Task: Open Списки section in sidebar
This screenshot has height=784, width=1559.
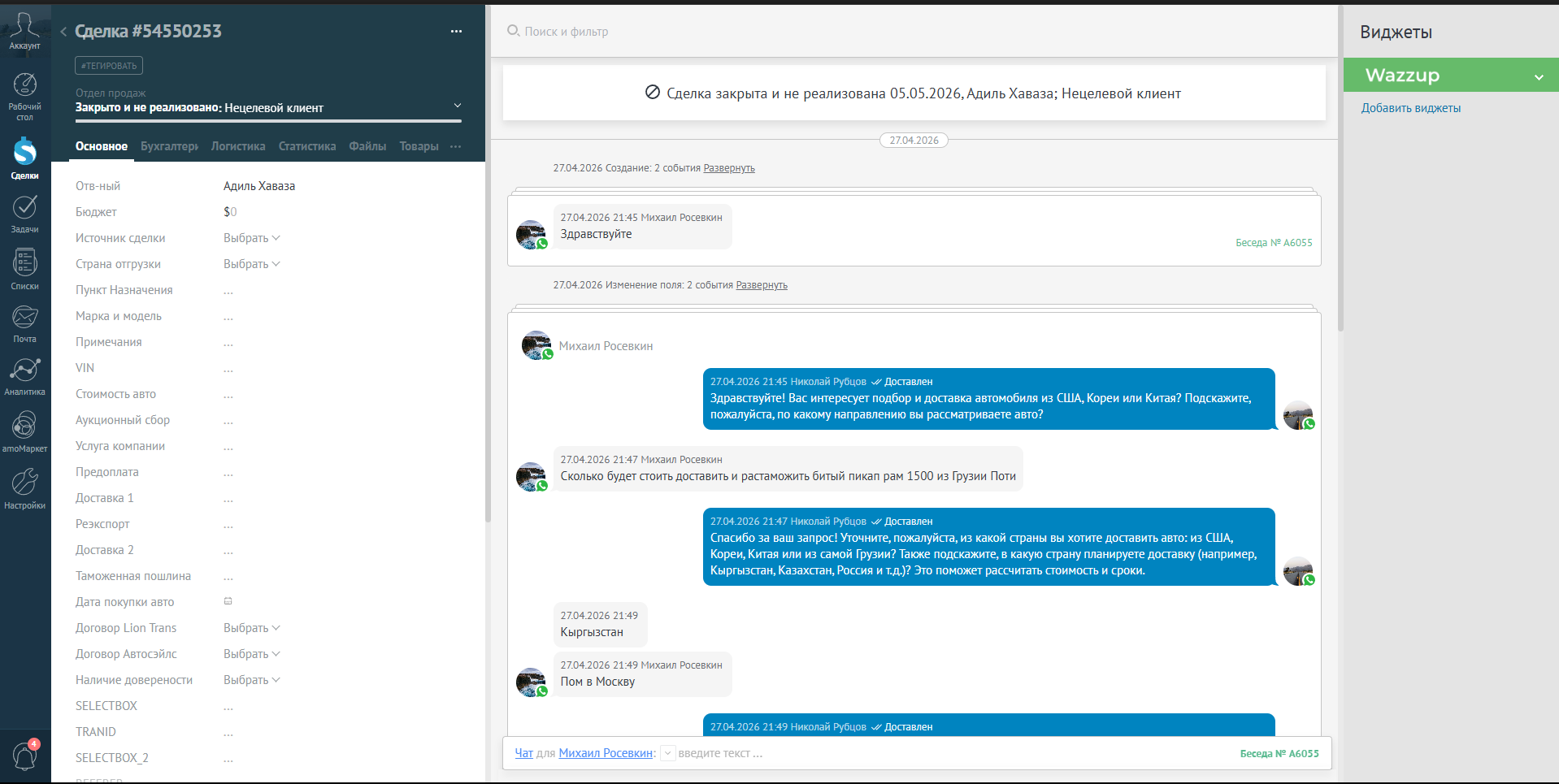Action: pos(24,269)
